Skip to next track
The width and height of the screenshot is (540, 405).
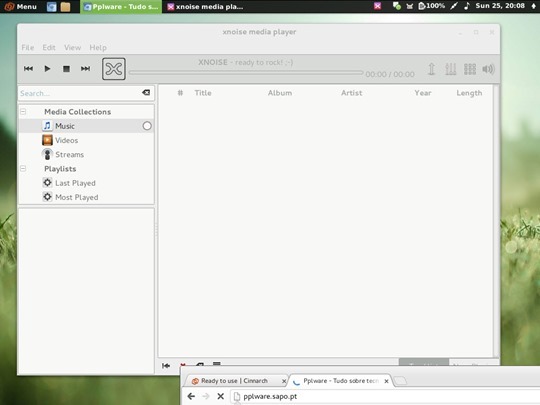click(x=85, y=69)
